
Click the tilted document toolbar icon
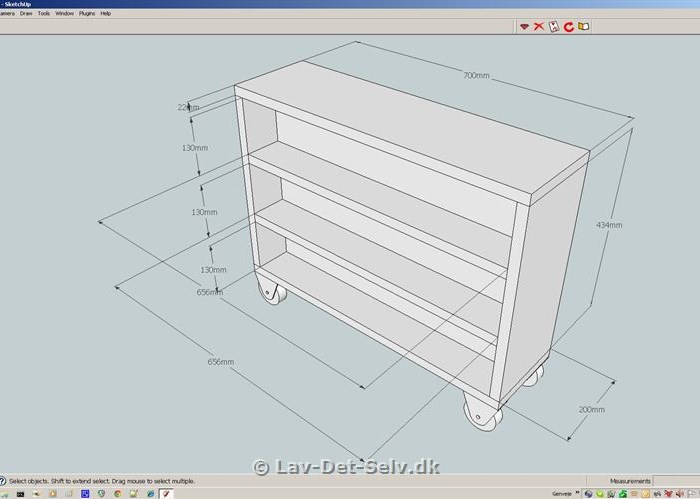tap(554, 26)
